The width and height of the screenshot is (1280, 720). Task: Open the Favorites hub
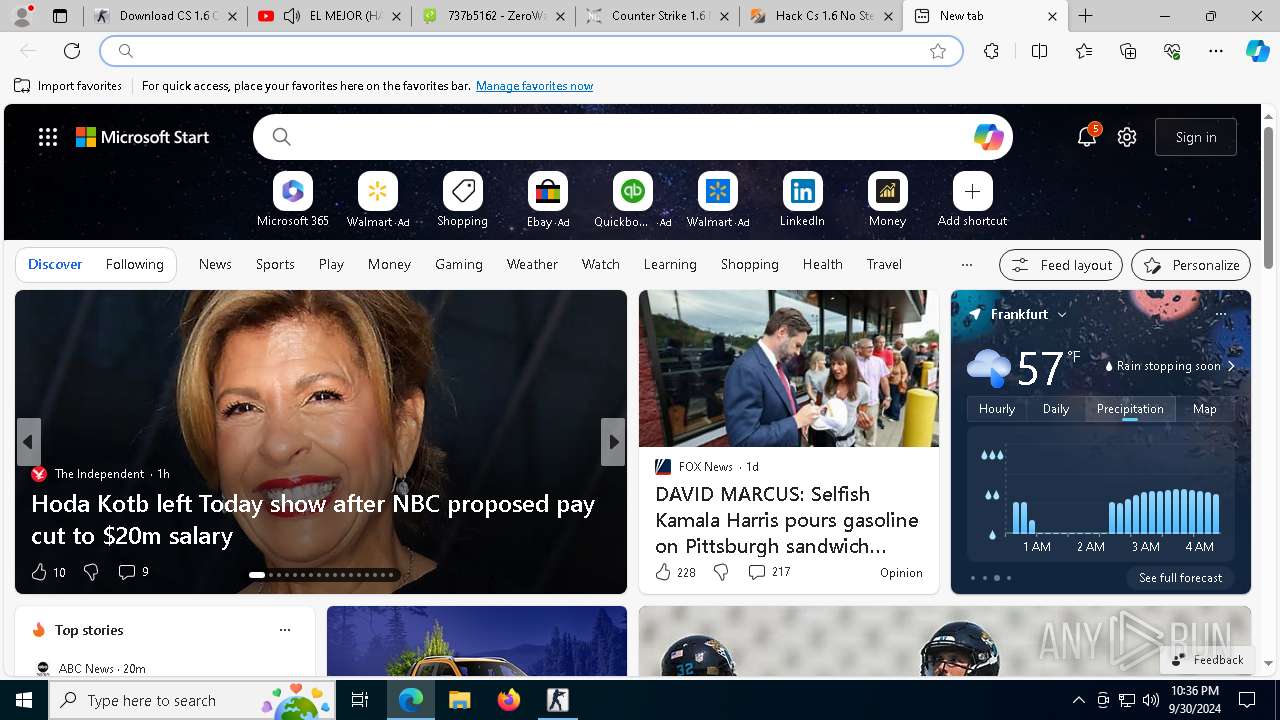click(1084, 51)
